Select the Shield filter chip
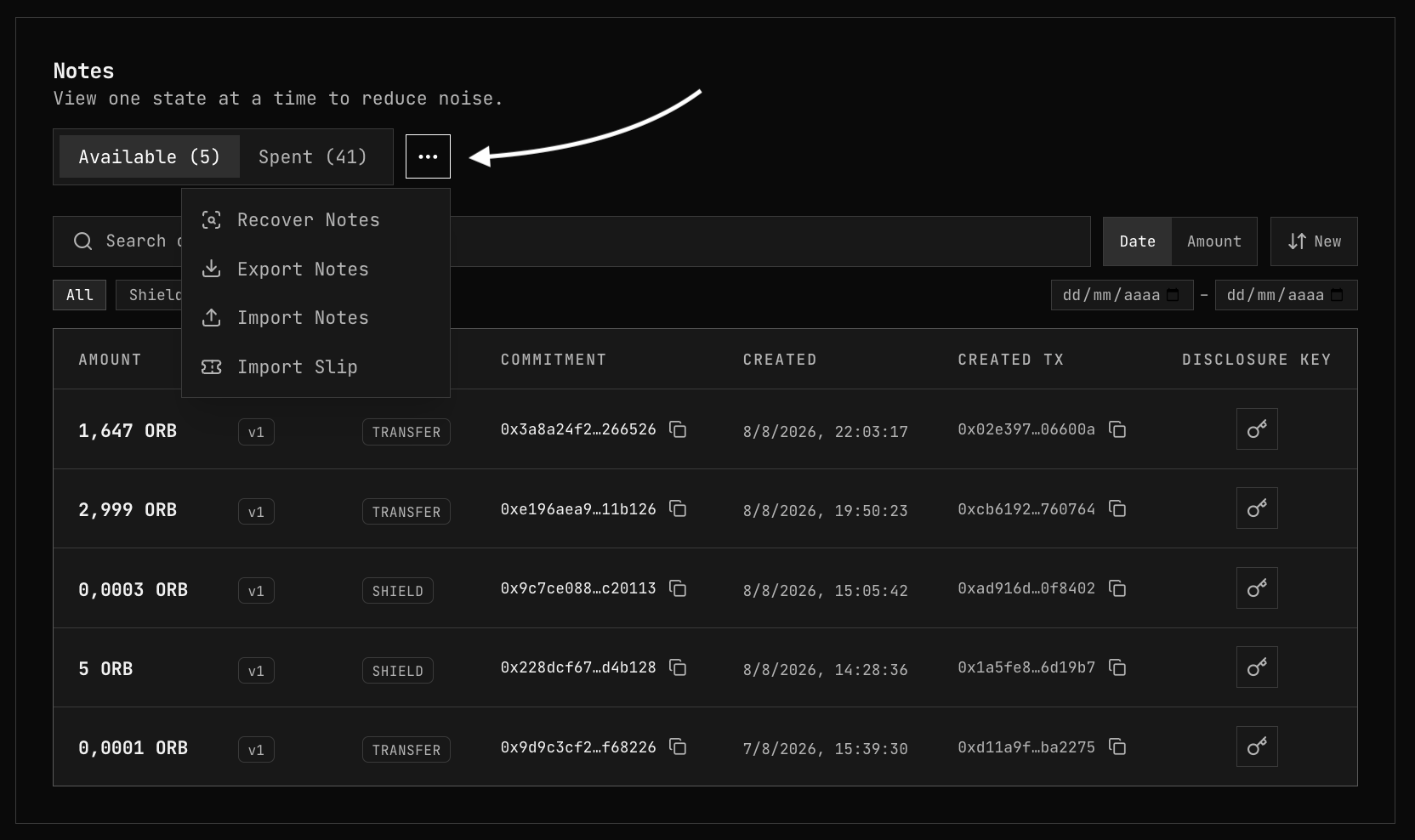The image size is (1415, 840). [x=150, y=295]
